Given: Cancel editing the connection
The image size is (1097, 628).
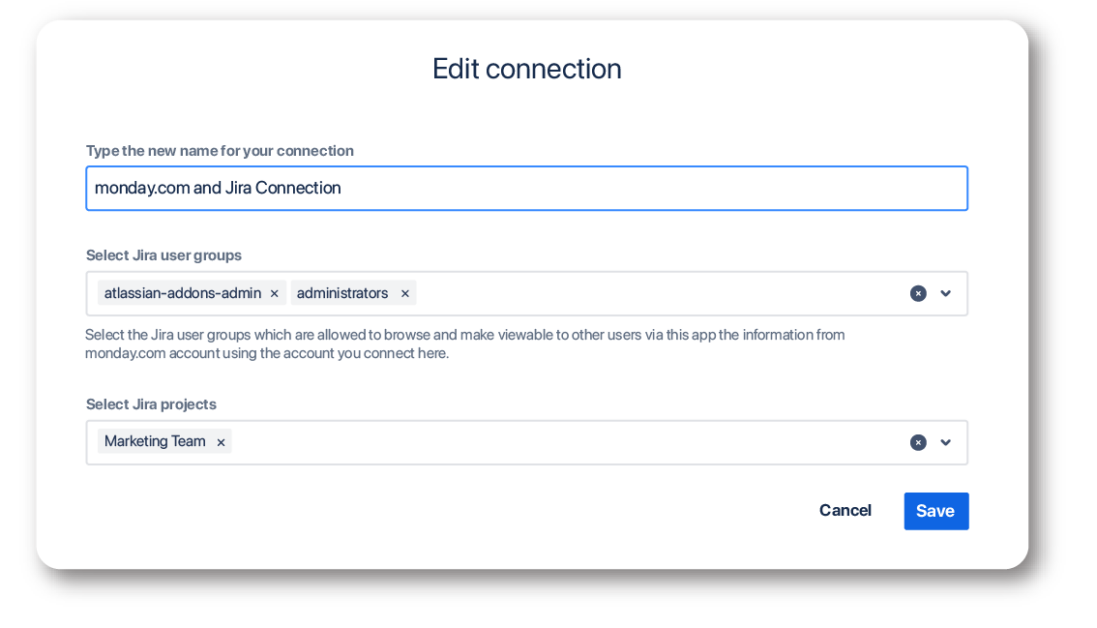Looking at the screenshot, I should 845,511.
